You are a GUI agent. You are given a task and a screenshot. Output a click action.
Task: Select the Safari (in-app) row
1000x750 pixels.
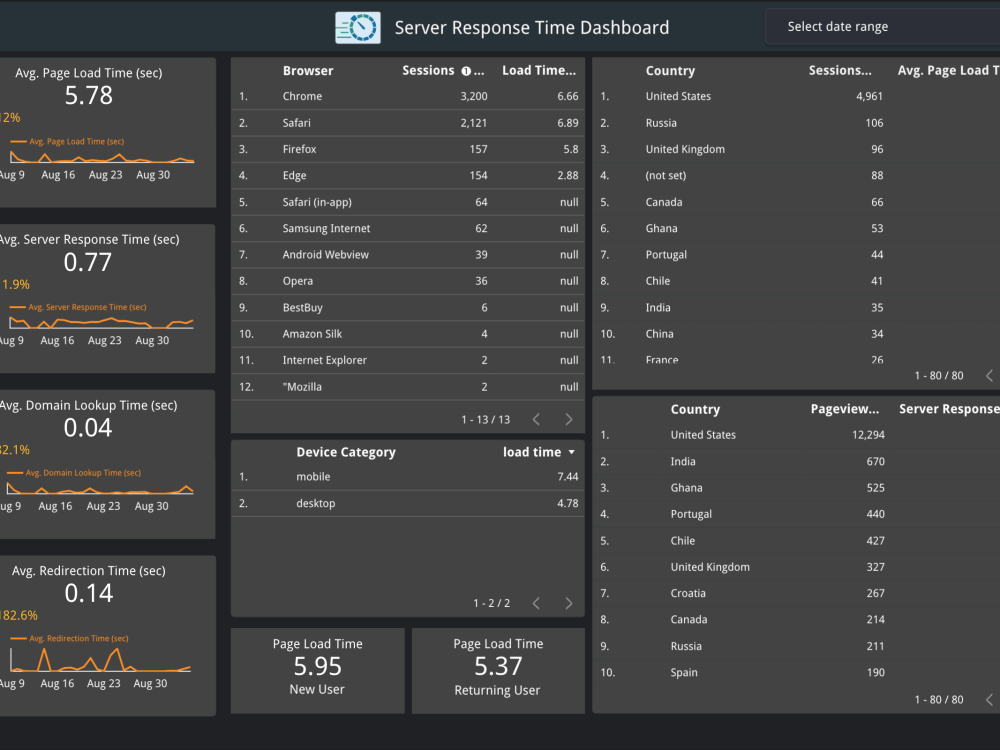point(408,202)
